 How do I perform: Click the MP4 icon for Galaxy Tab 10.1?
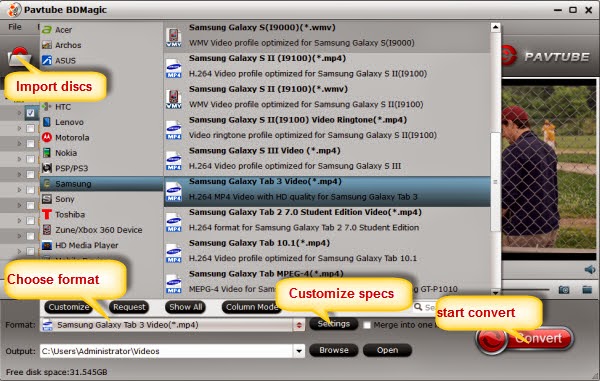tap(174, 253)
